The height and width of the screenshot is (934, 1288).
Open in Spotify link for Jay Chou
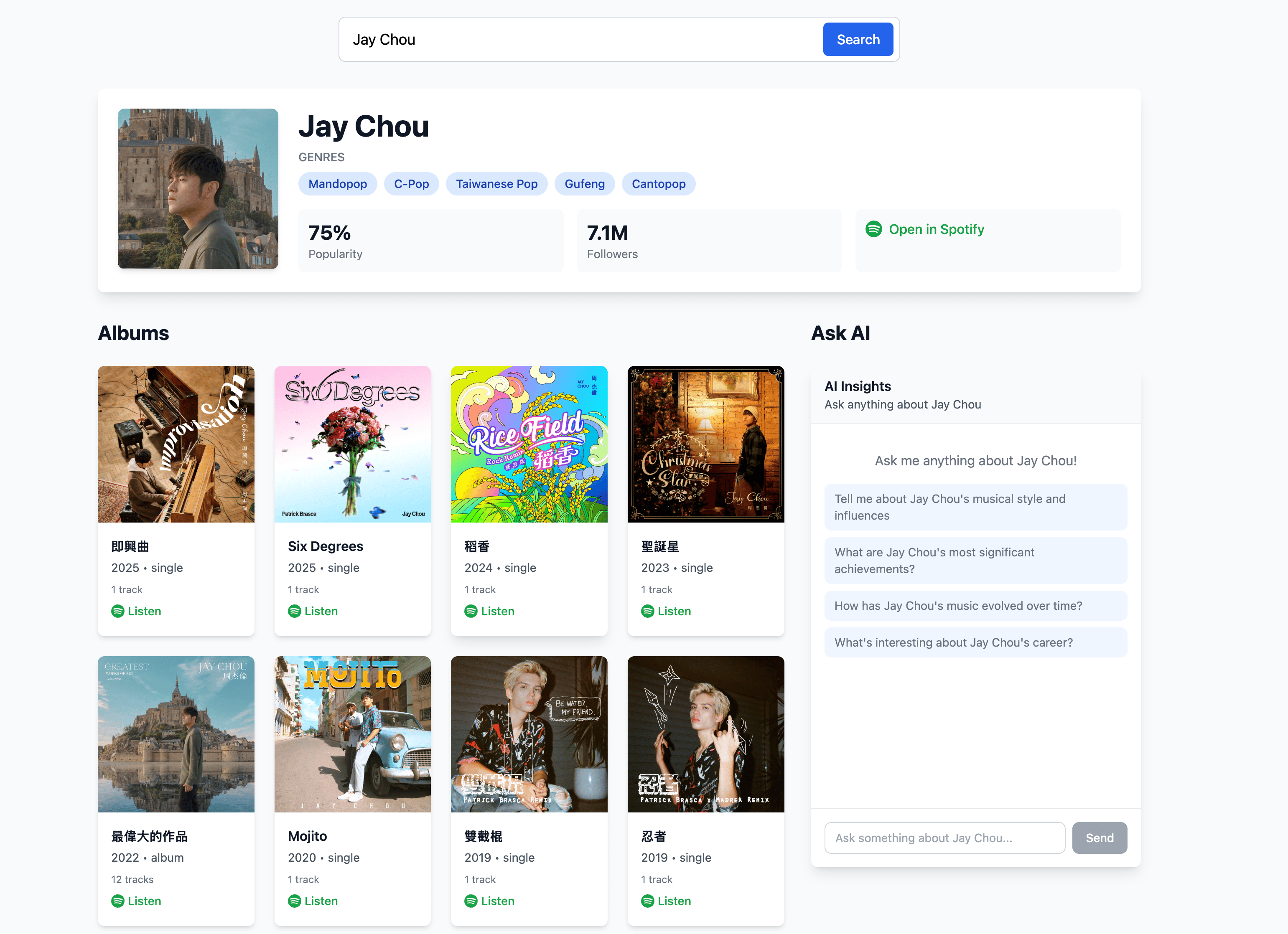(936, 229)
